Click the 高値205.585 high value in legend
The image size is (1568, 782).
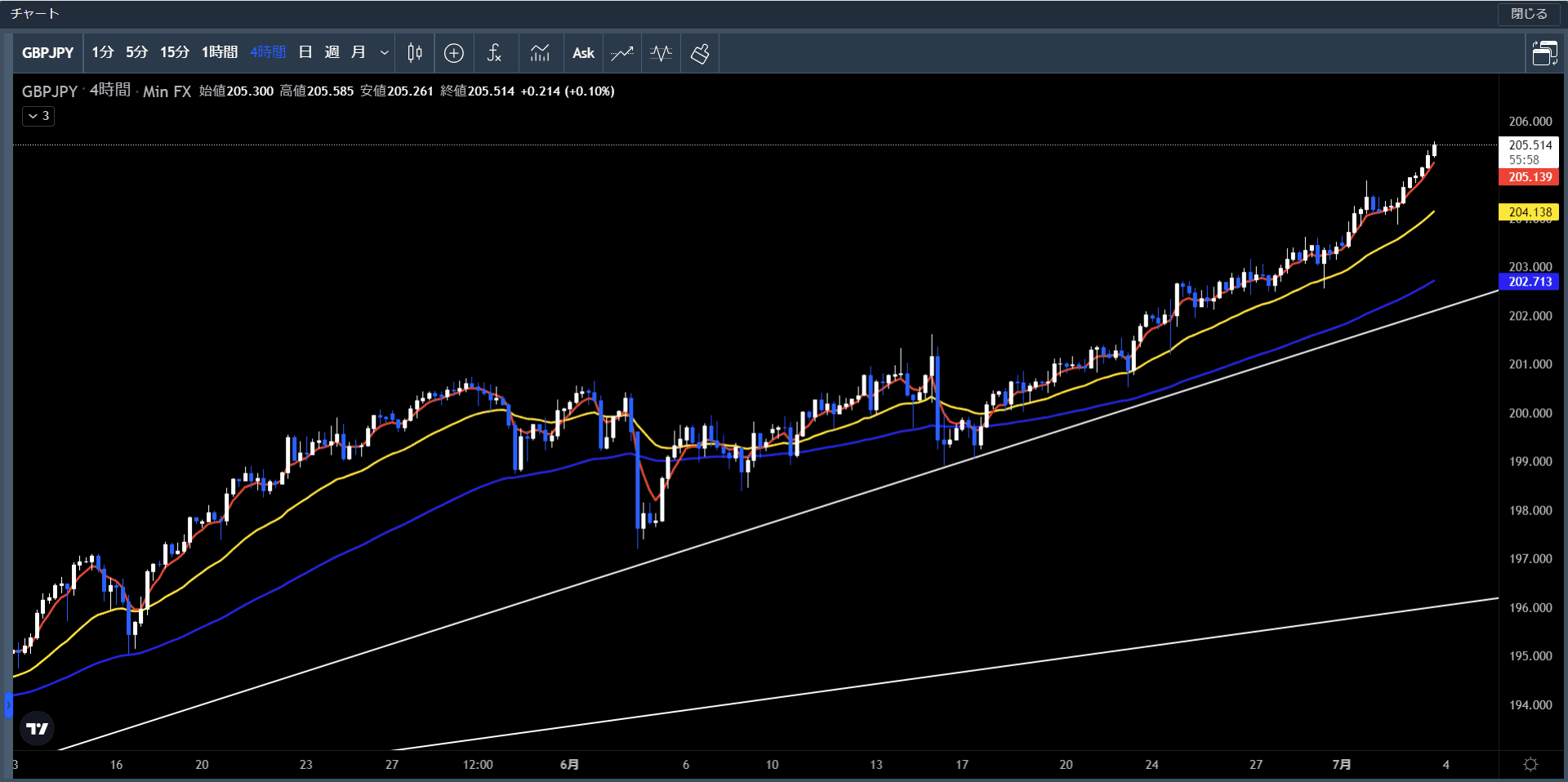[317, 91]
